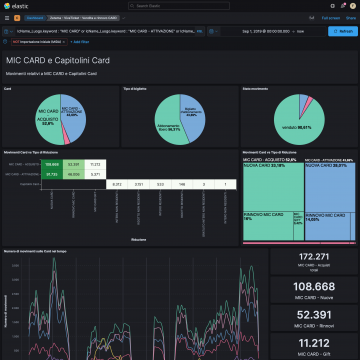This screenshot has height=360, width=360.
Task: Remove the NOT Importazione iniziale filter
Action: (x=64, y=42)
